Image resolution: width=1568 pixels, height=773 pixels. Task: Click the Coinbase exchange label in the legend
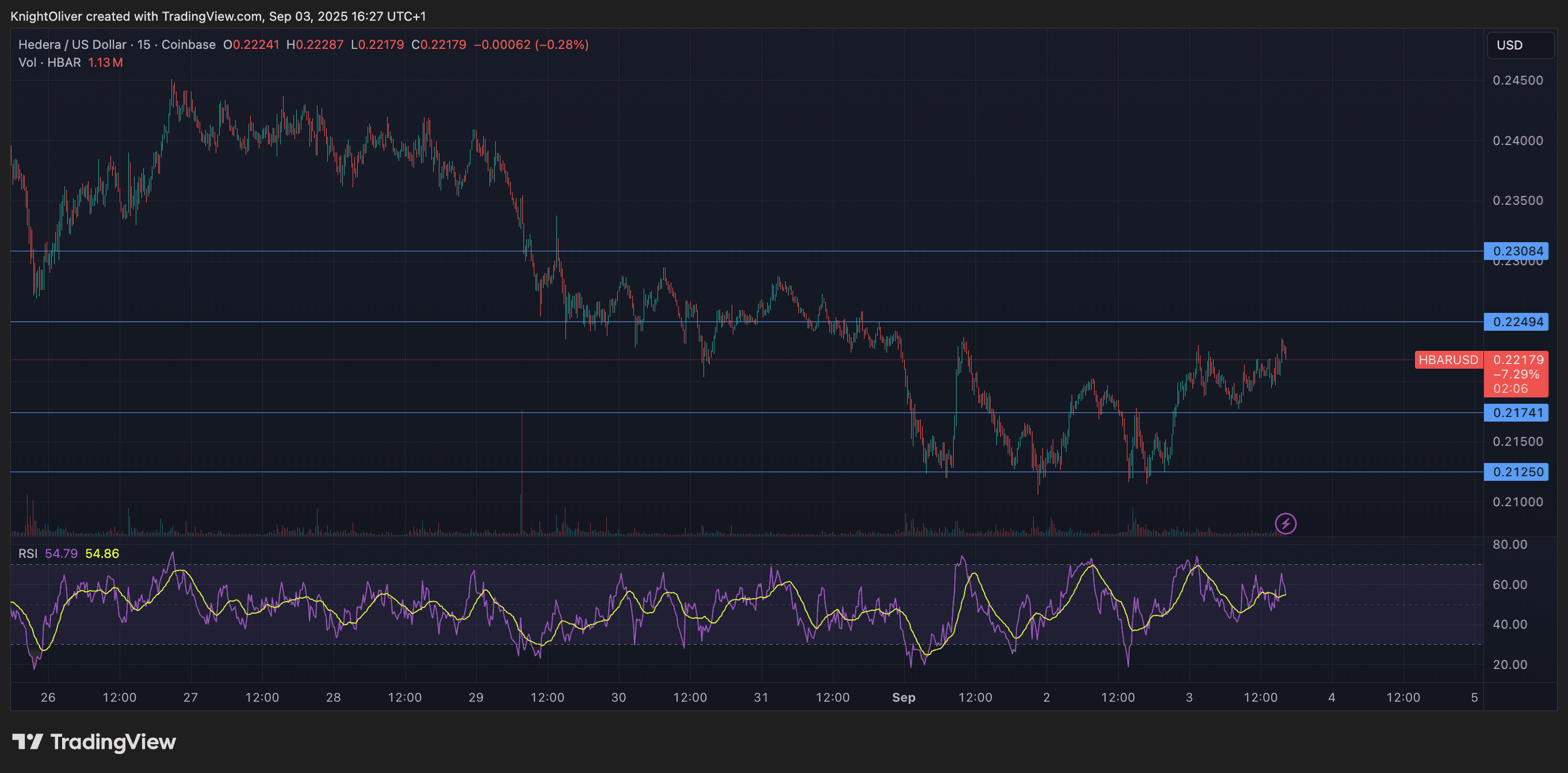pos(189,44)
